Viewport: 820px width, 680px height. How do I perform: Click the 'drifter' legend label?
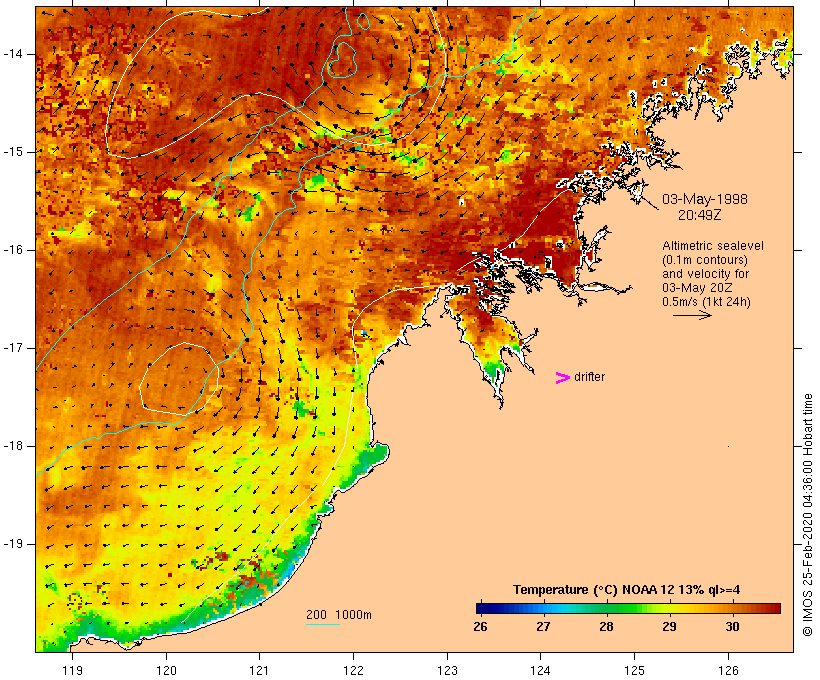pos(589,377)
